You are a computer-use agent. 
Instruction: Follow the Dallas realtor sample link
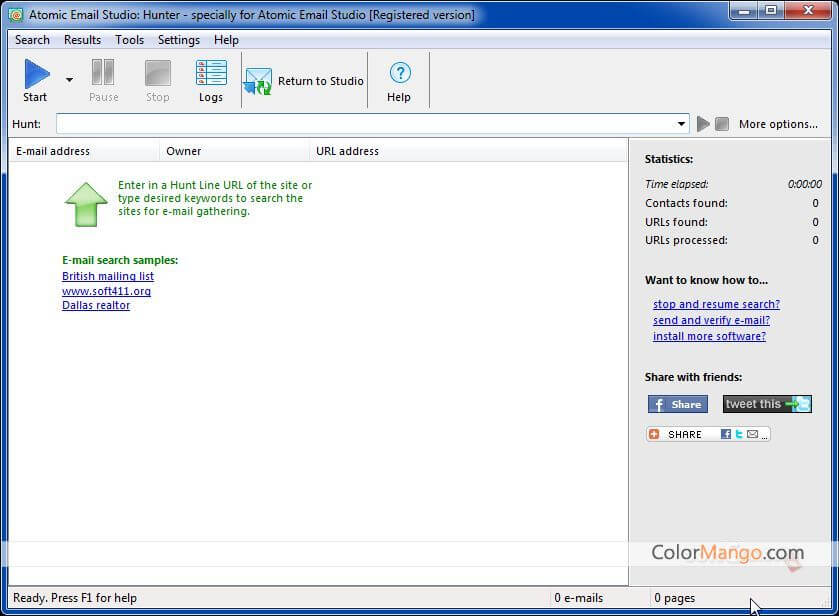96,305
